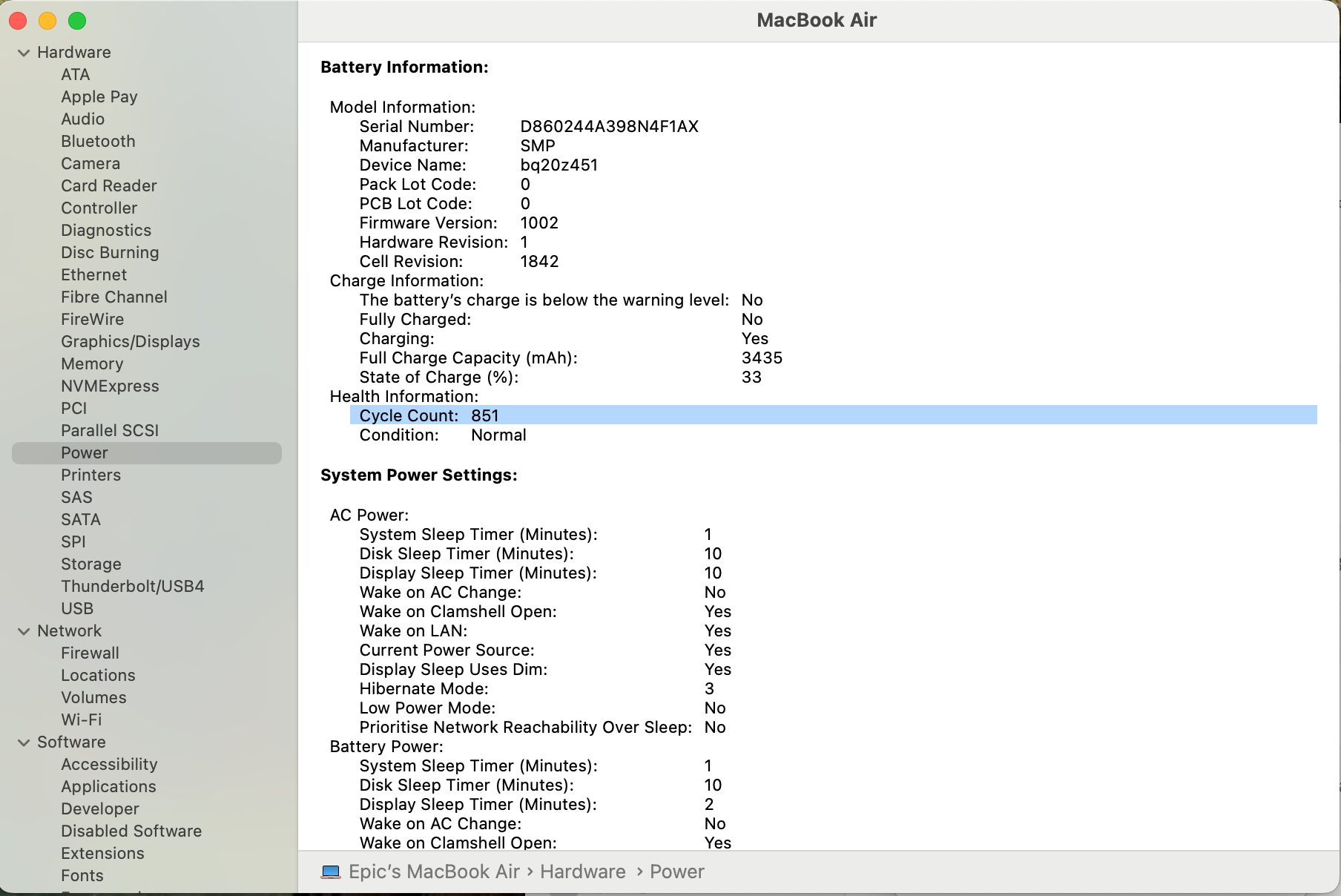
Task: Select Bluetooth in the sidebar
Action: point(98,142)
